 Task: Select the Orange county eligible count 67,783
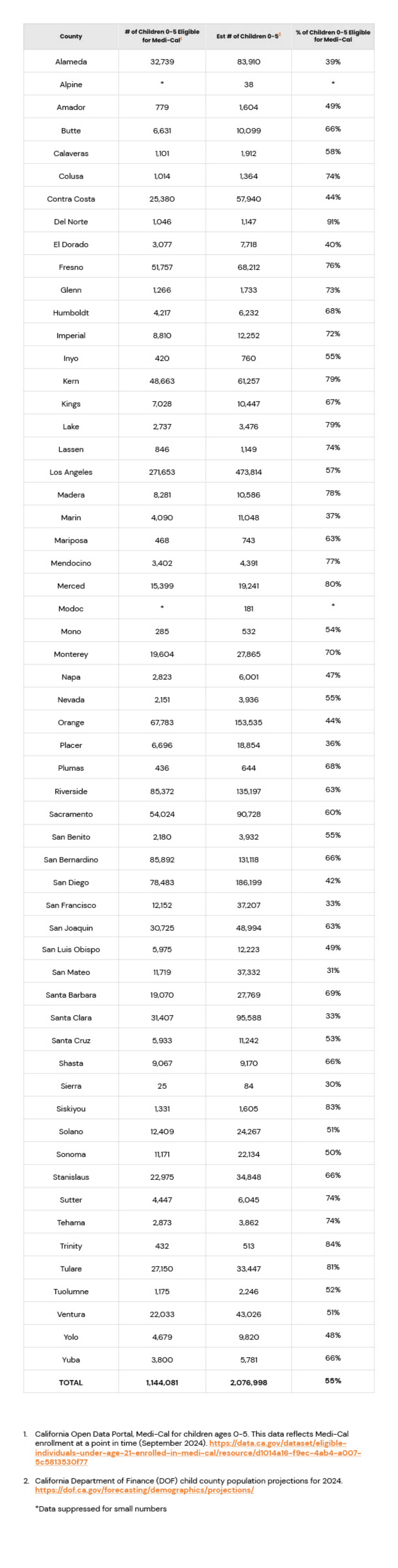(x=162, y=722)
